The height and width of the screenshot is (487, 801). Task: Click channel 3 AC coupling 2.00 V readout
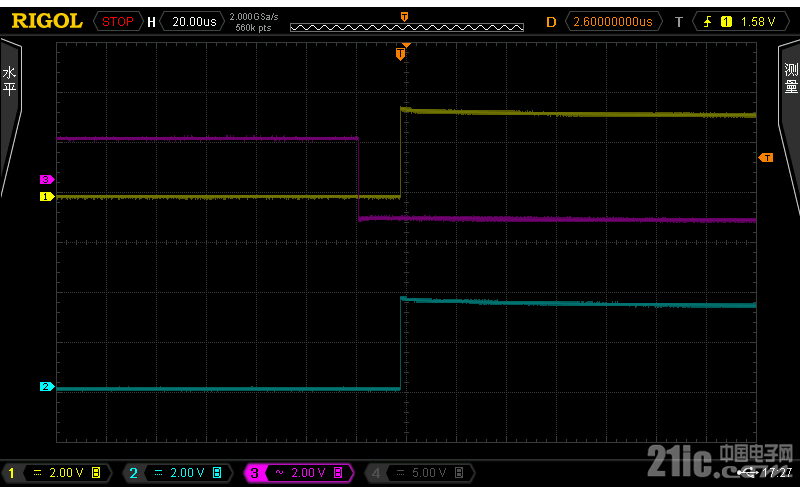tap(300, 473)
